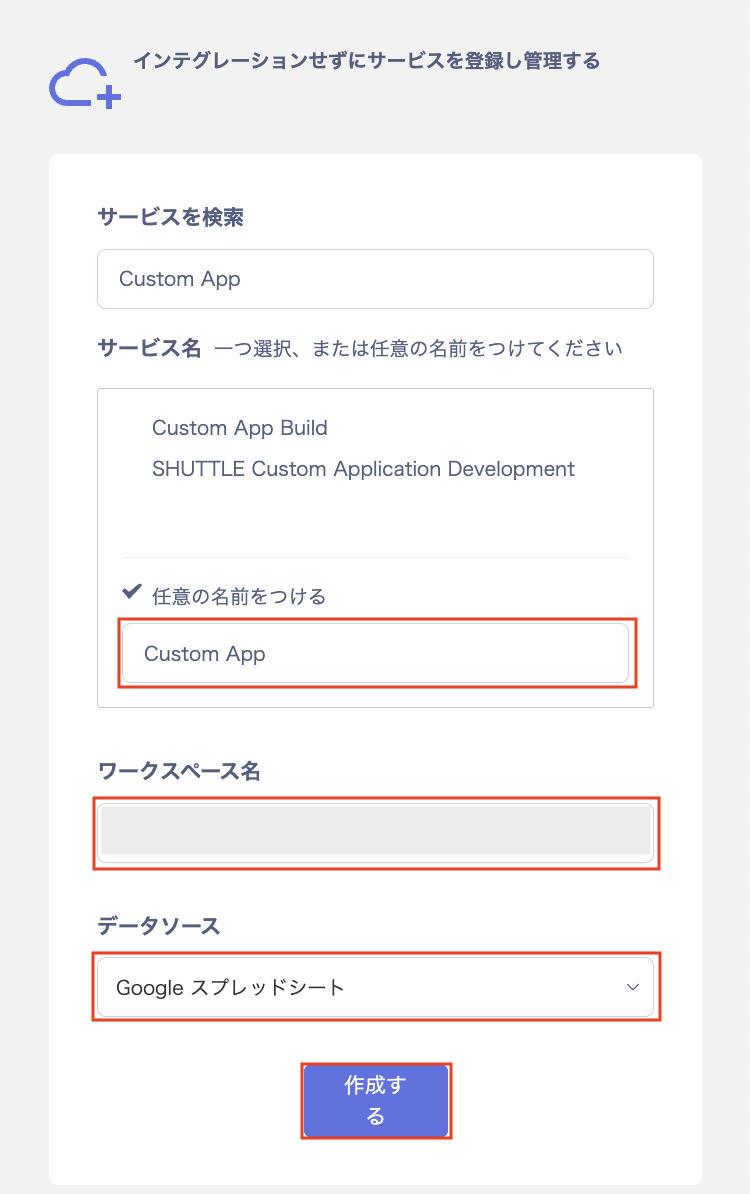Open the データソース dropdown
Screen dimensions: 750x1194
[x=375, y=987]
